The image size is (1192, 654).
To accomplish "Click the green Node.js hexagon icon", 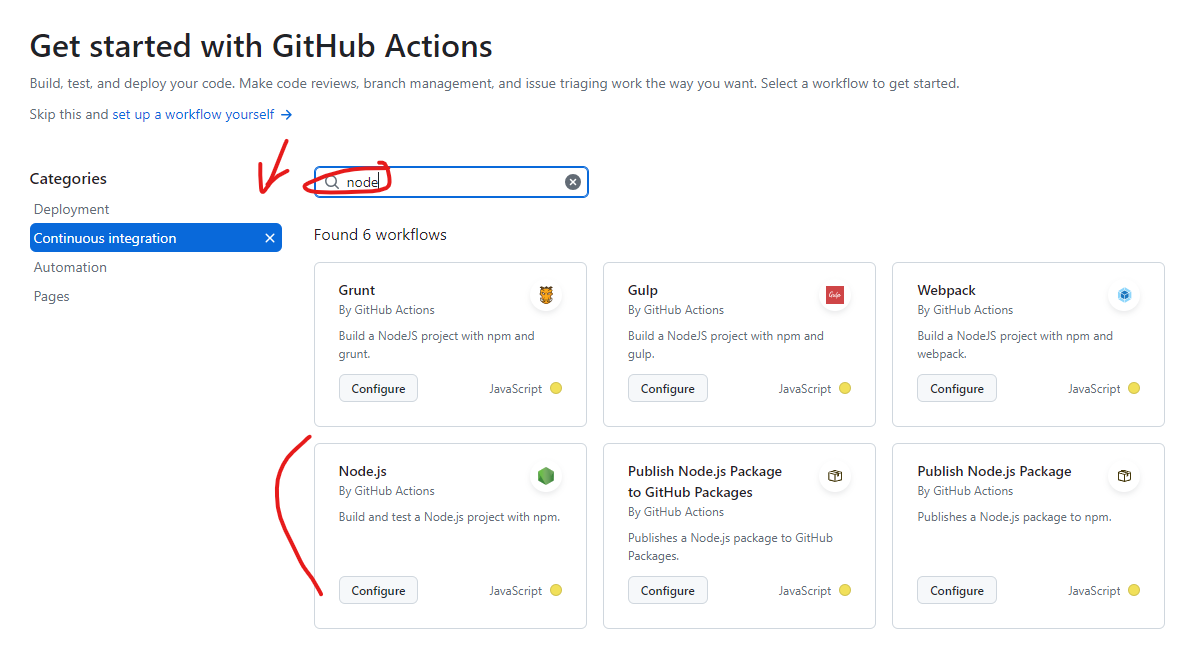I will [x=546, y=476].
